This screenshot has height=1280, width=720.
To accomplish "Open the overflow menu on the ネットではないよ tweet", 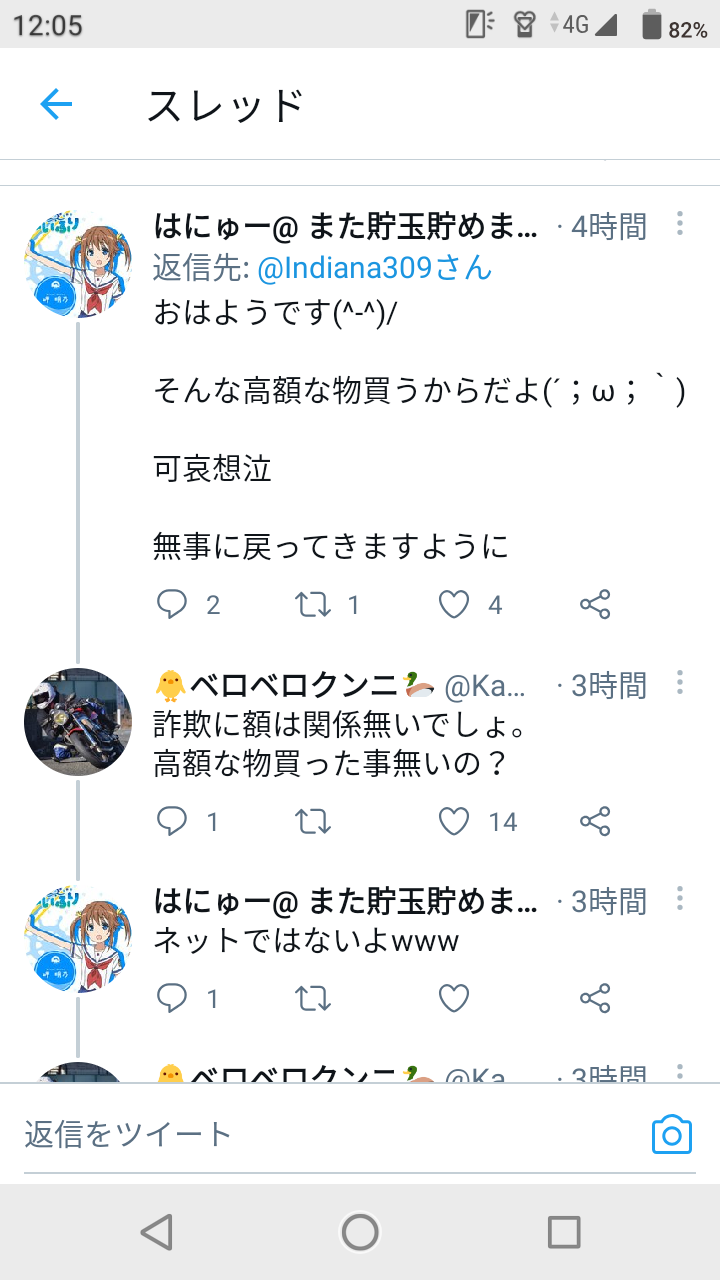I will (680, 899).
